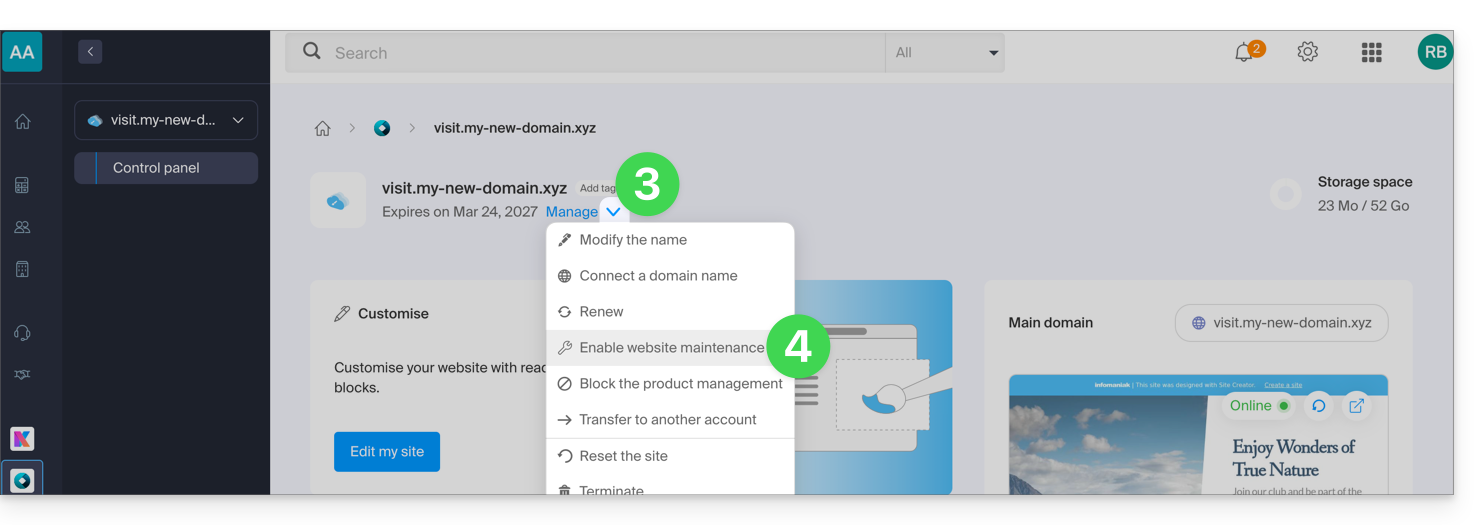Click the Edit my site button

coord(387,452)
